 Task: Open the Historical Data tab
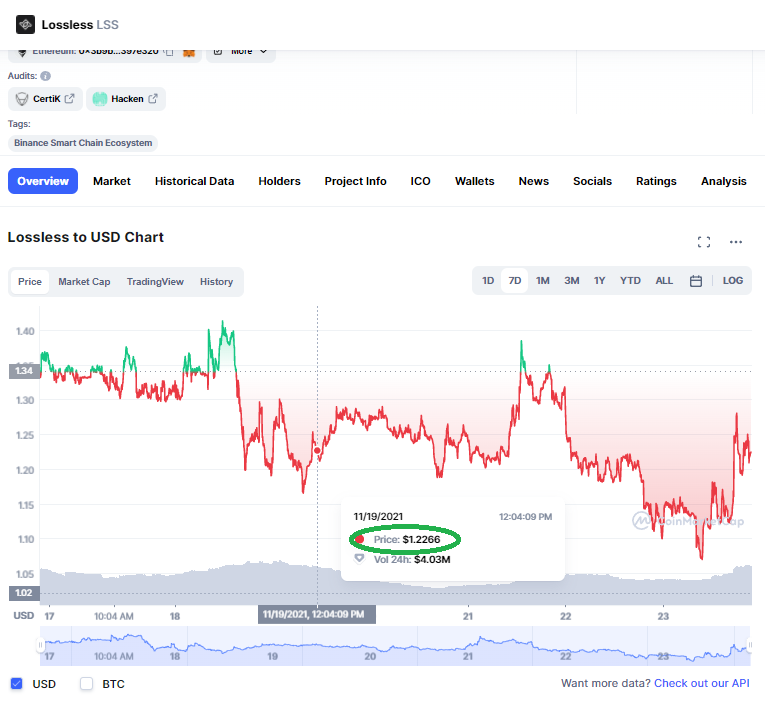click(x=194, y=181)
